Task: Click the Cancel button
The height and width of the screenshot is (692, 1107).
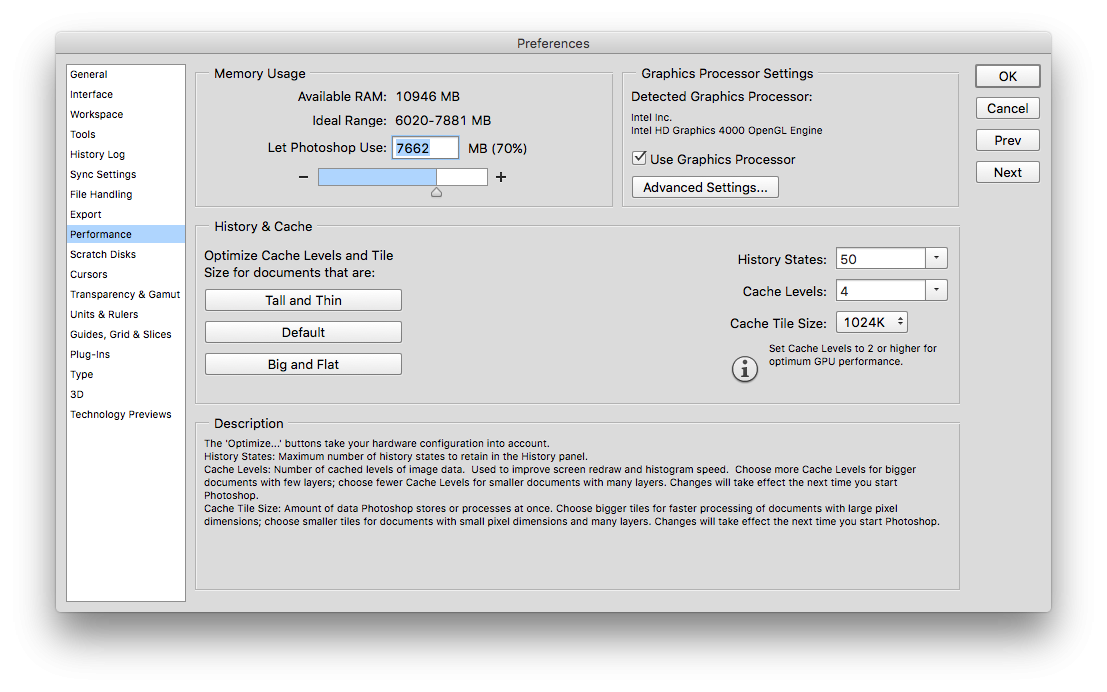Action: pyautogui.click(x=1007, y=108)
